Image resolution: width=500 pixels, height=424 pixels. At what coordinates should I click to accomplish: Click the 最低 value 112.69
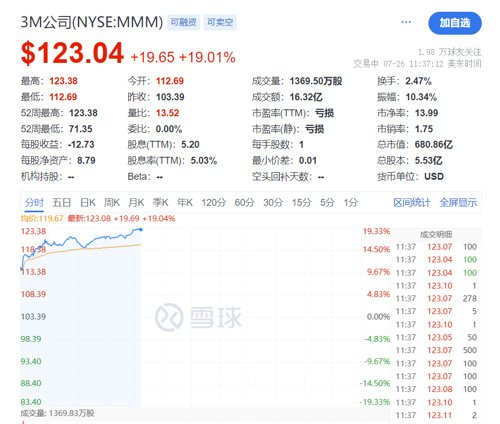[63, 97]
